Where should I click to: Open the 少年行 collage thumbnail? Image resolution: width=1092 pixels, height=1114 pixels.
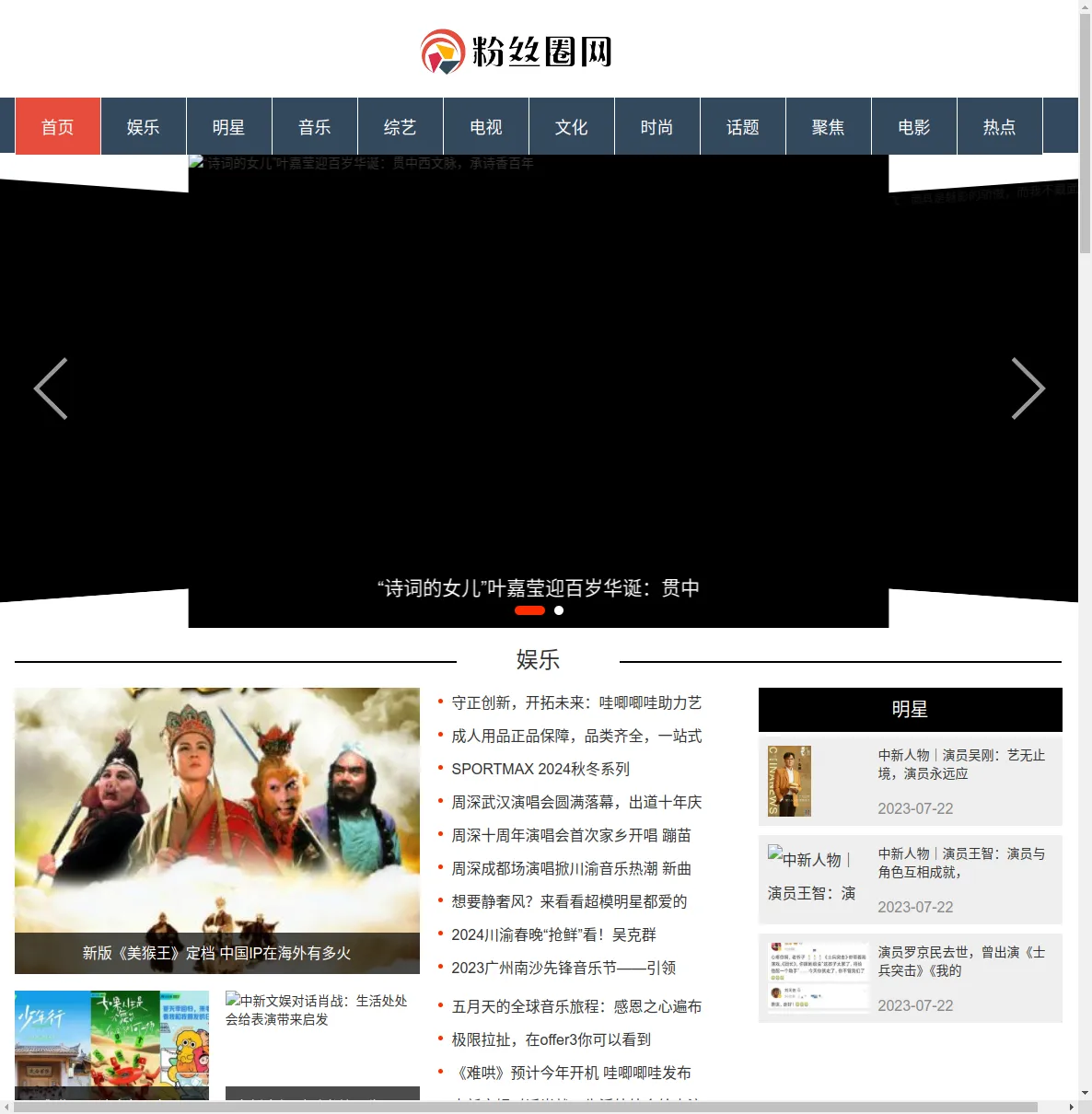click(111, 1045)
